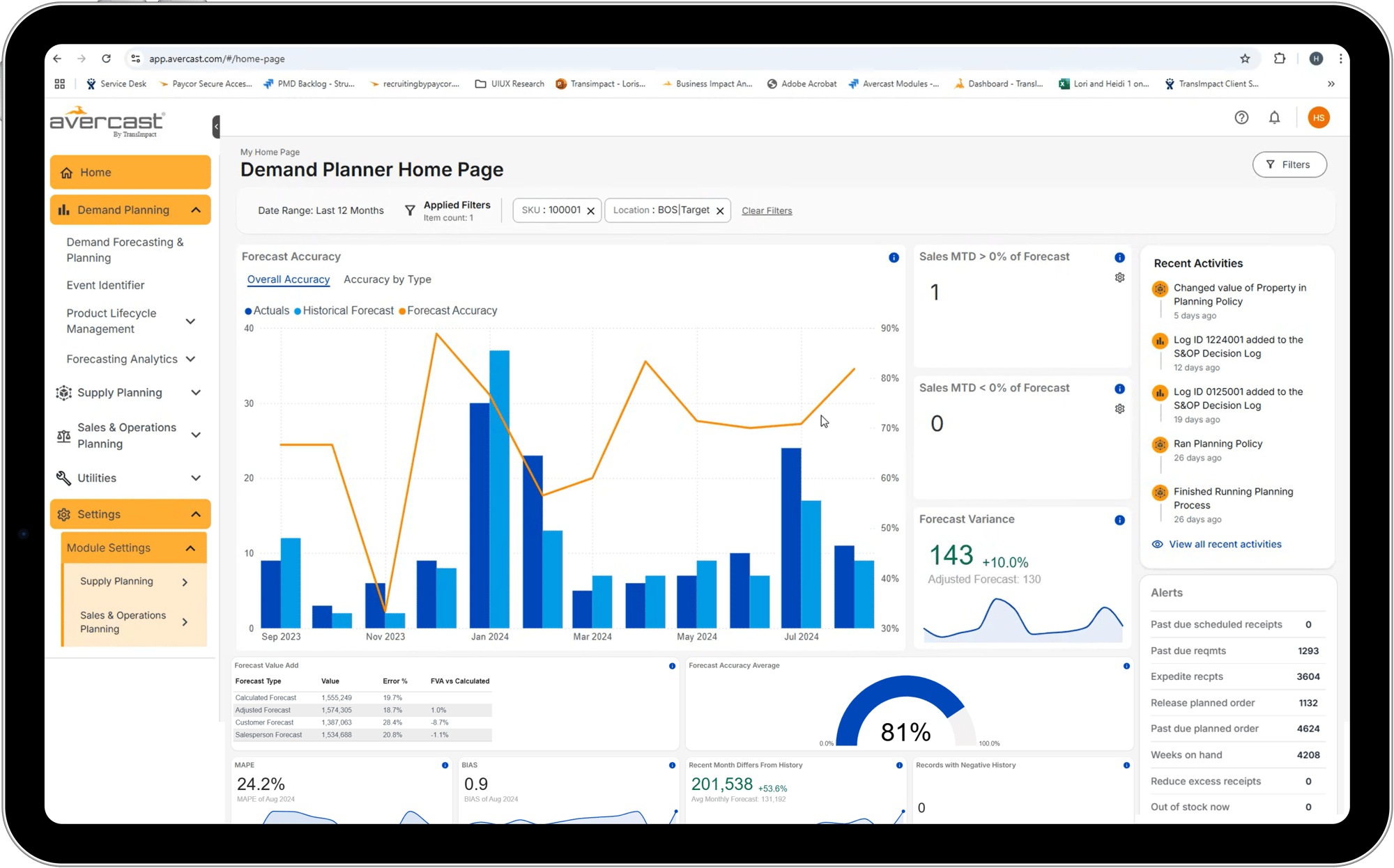Click the browser address bar URL
The height and width of the screenshot is (868, 1394).
click(x=217, y=59)
